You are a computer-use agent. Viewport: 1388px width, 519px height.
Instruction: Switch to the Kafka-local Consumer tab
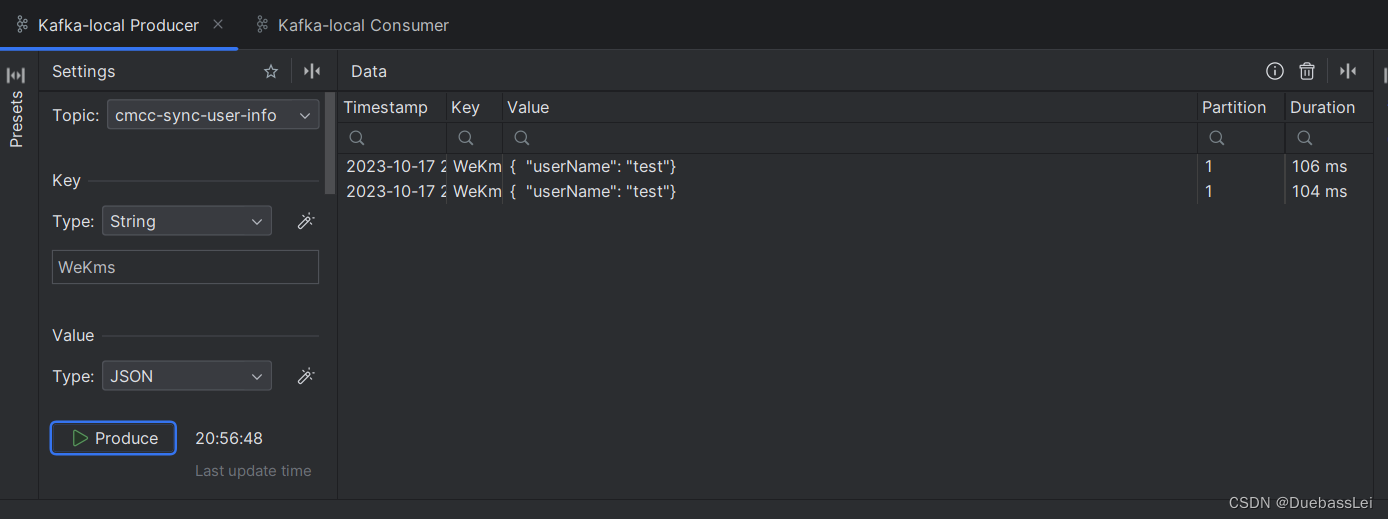(x=363, y=25)
